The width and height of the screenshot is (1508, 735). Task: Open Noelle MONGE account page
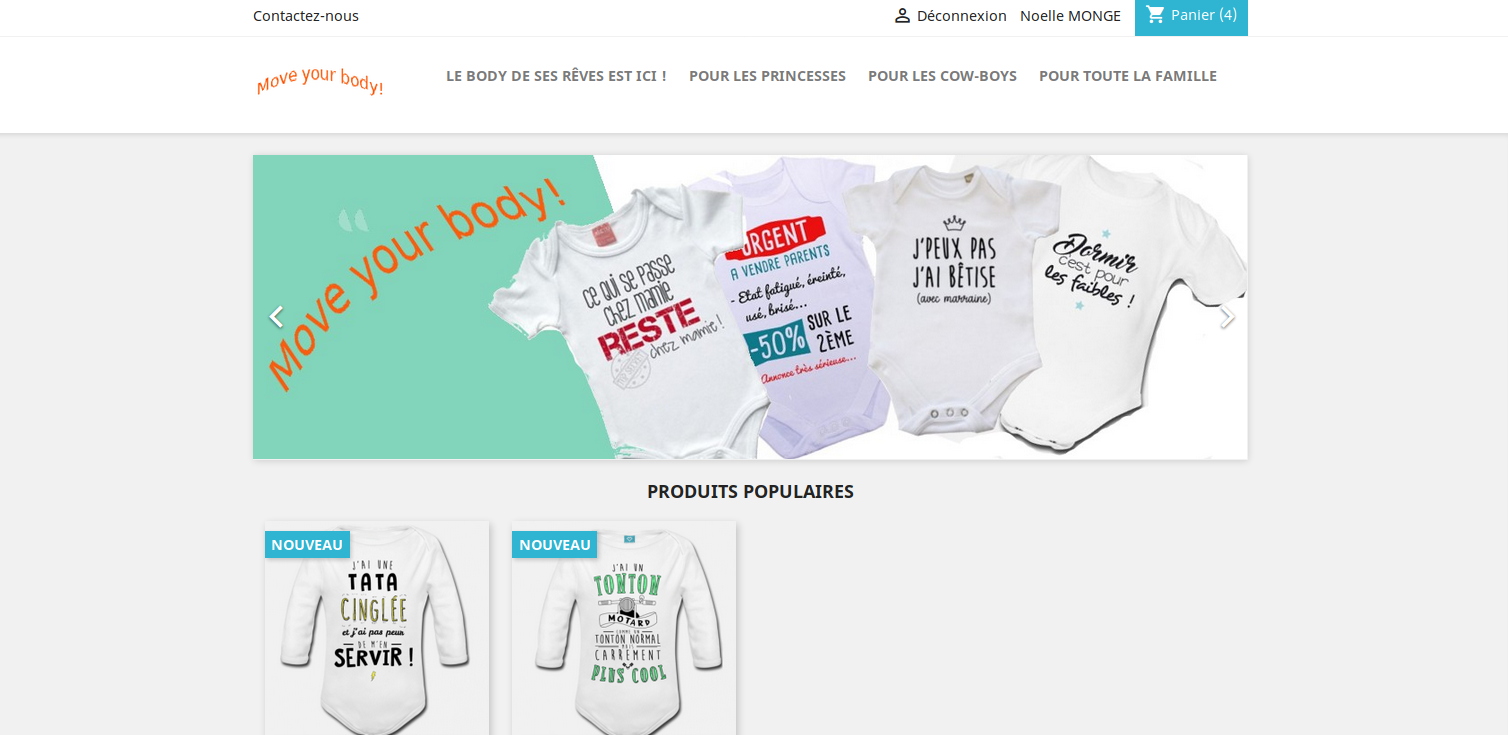[1070, 16]
